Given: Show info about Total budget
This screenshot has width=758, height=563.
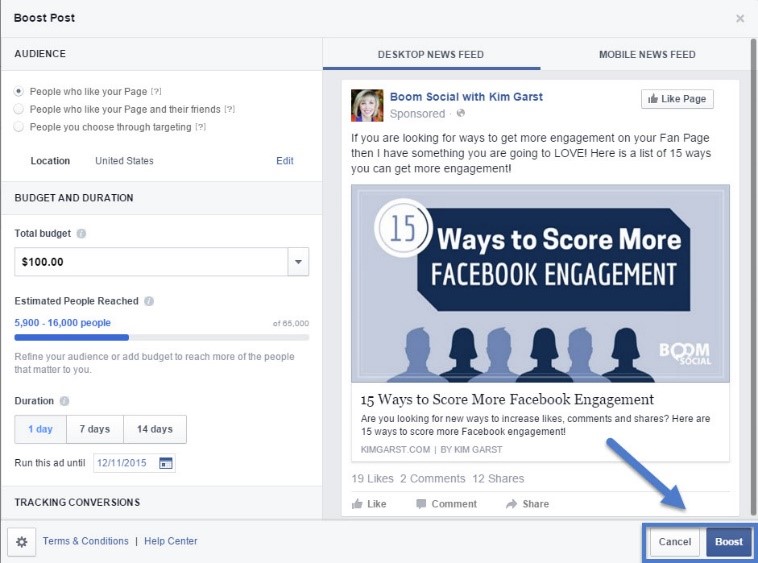Looking at the screenshot, I should coord(81,233).
